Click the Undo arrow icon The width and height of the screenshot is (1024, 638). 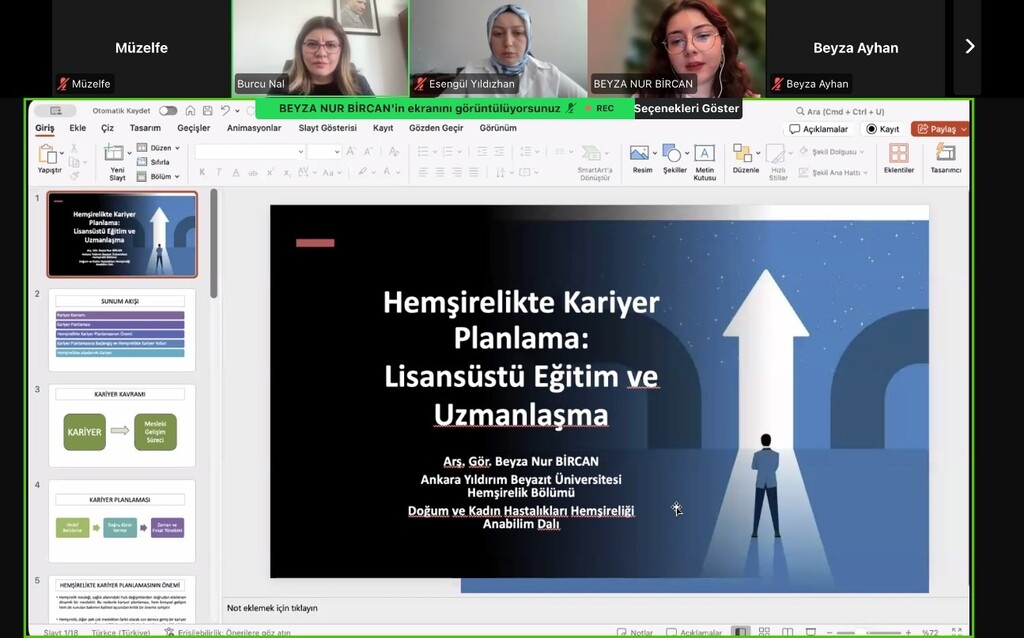(225, 110)
